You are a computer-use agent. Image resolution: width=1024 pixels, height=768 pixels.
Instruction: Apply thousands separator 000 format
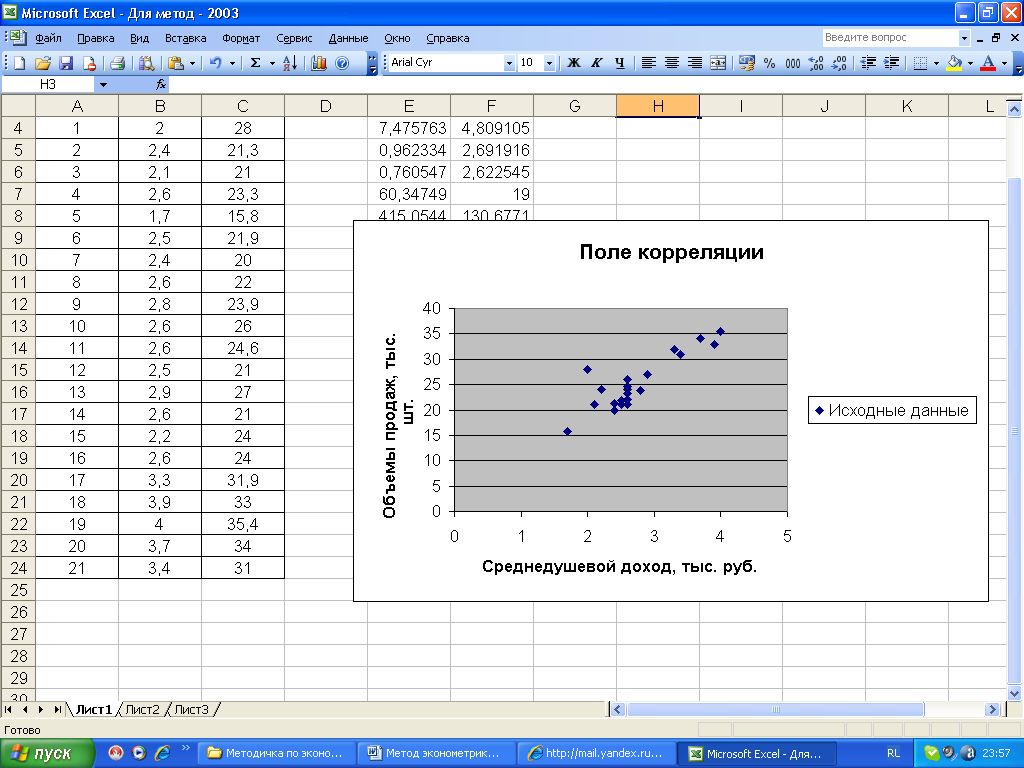point(792,63)
